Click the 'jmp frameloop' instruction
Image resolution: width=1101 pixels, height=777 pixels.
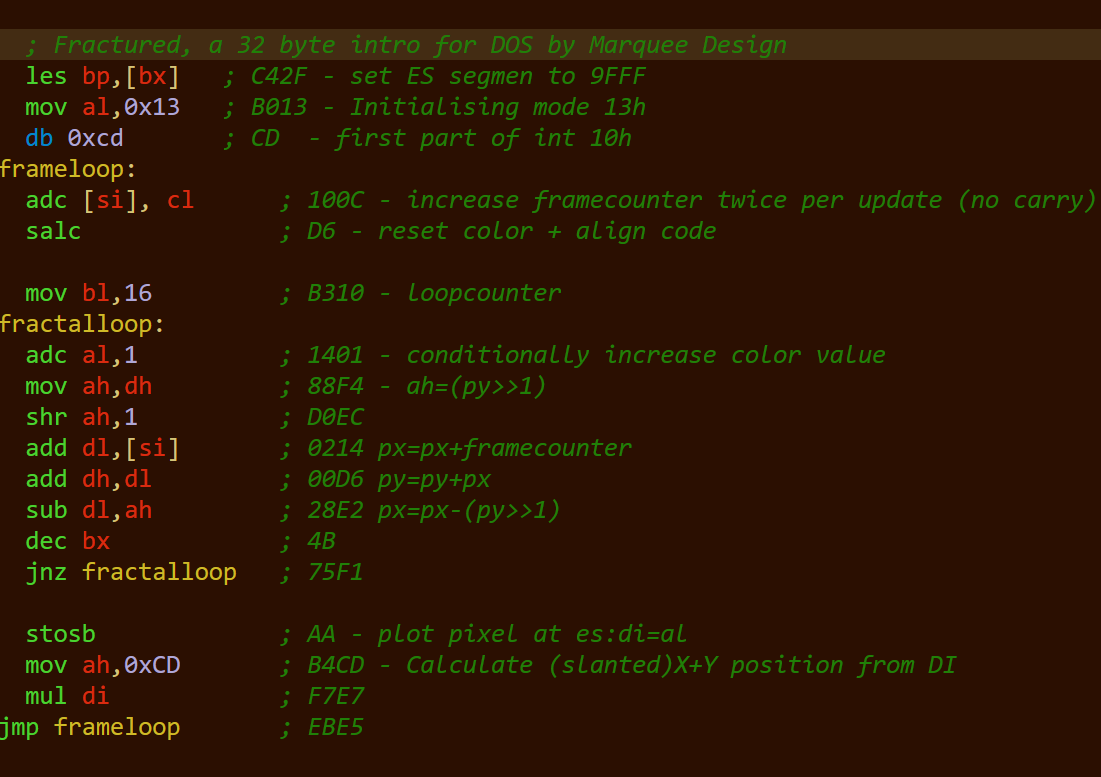point(90,727)
